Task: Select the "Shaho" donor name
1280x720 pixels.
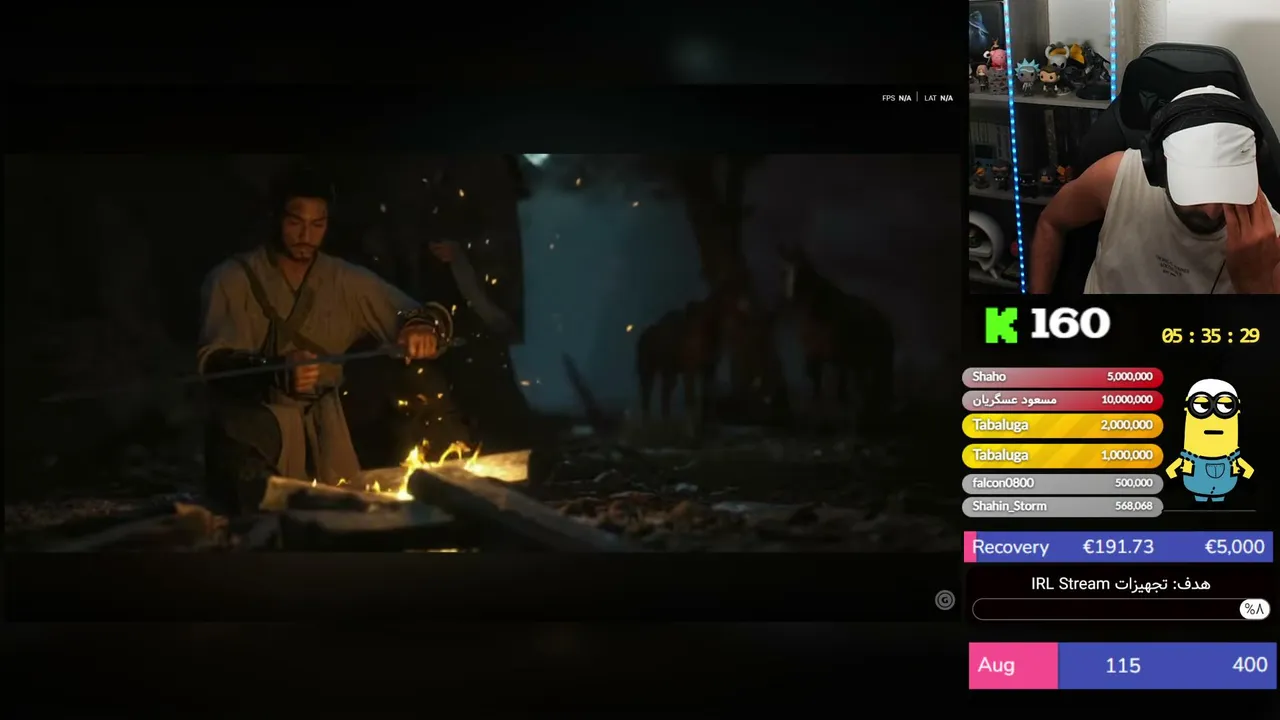Action: (989, 377)
